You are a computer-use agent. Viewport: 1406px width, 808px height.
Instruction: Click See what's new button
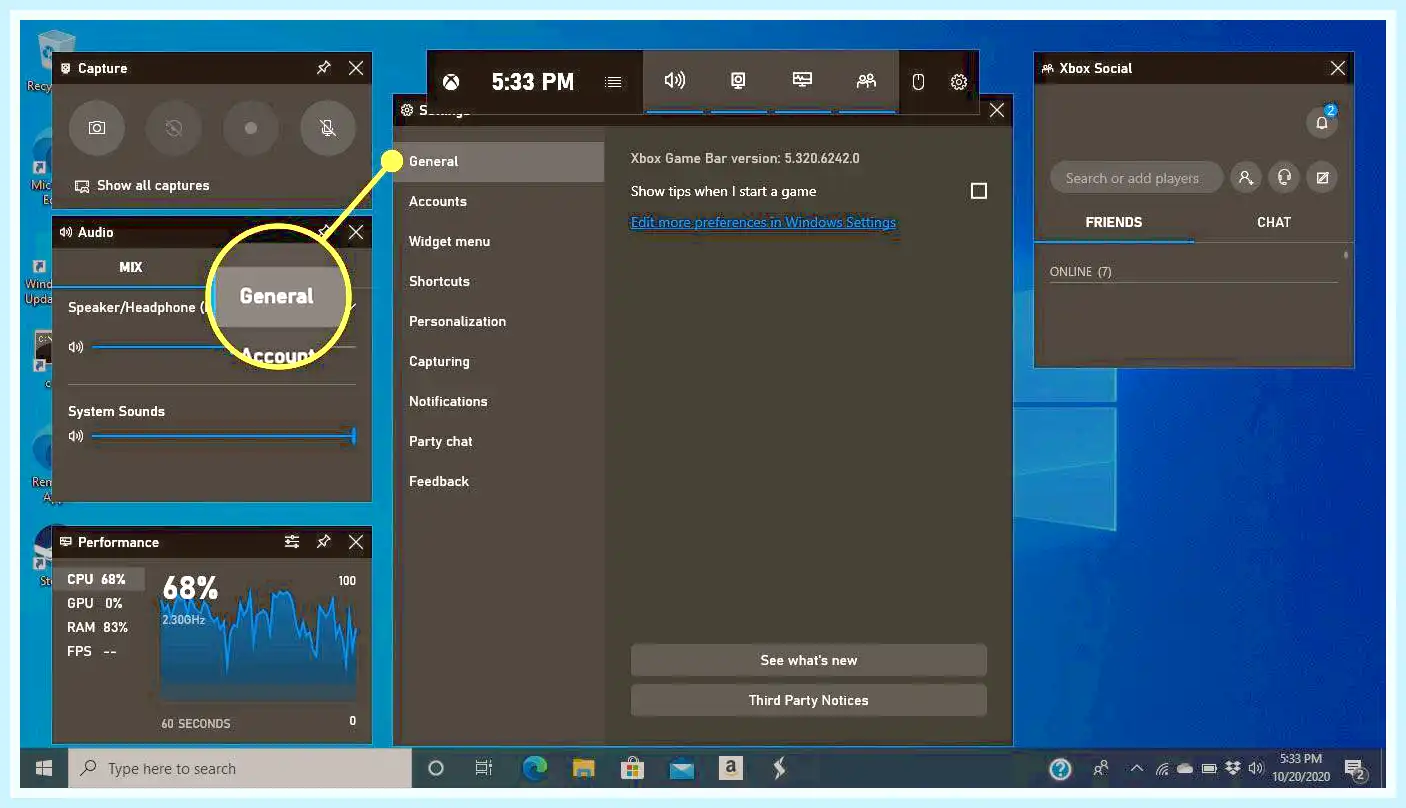[808, 660]
